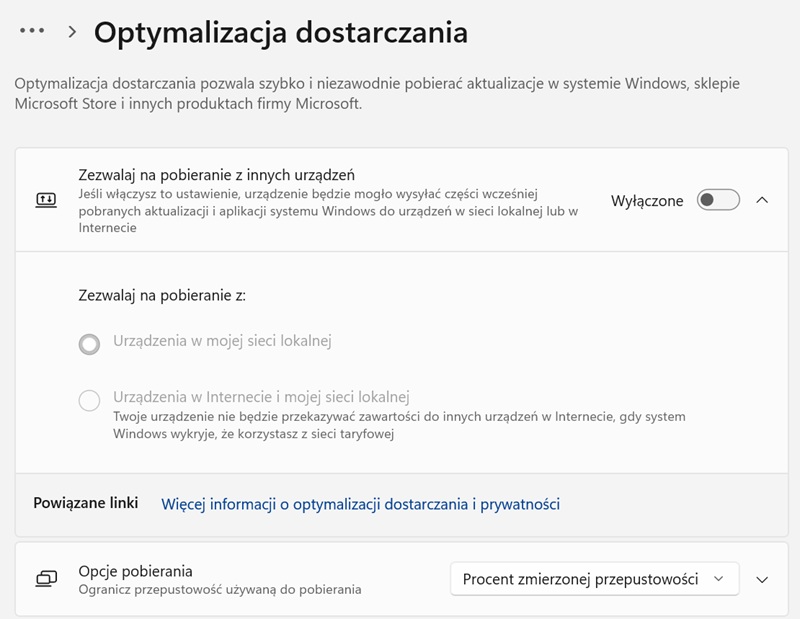800x619 pixels.
Task: Click the icon beside Zezwalaj na pobieranie
Action: pos(46,200)
